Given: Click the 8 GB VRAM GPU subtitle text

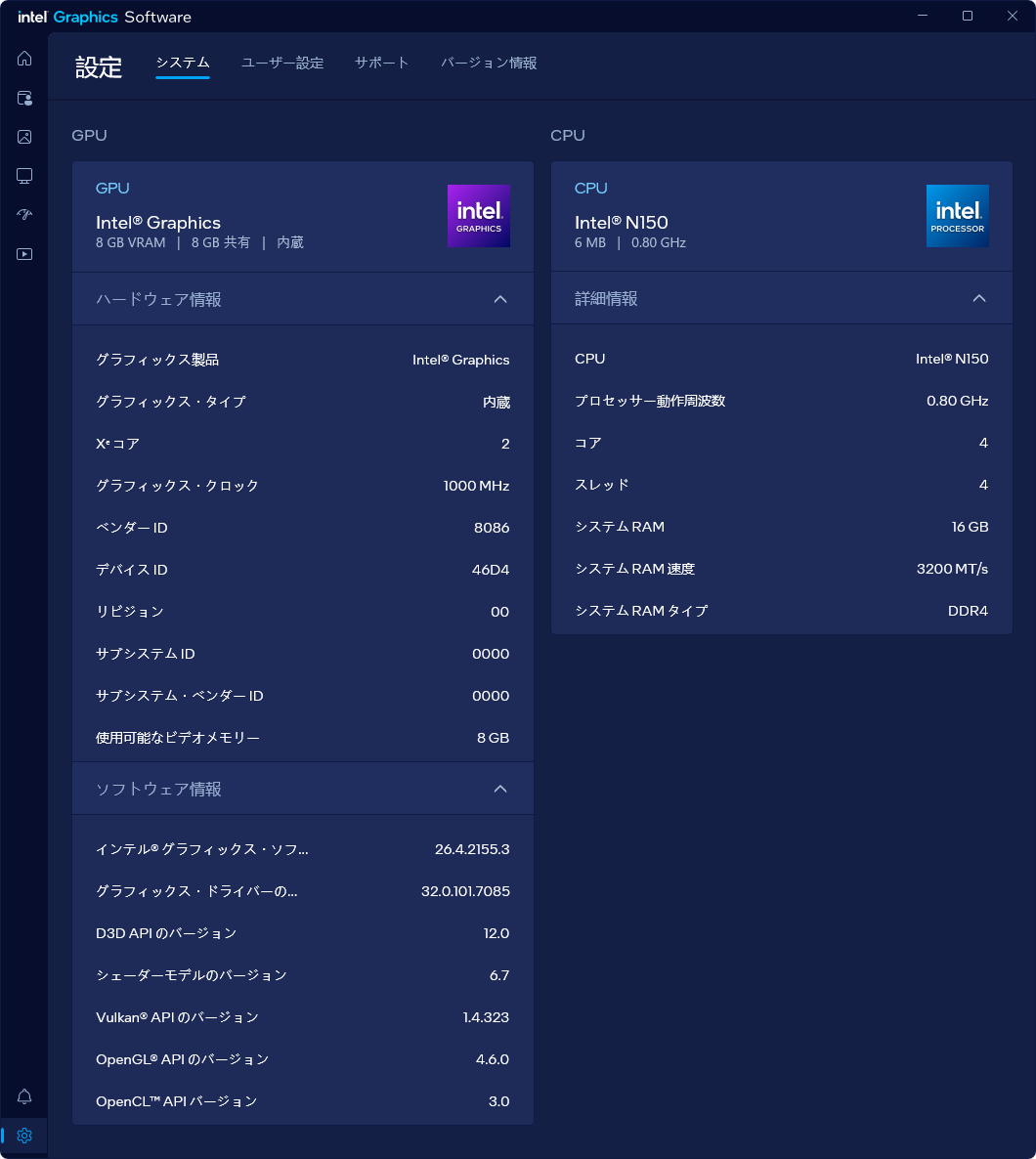Looking at the screenshot, I should click(130, 242).
